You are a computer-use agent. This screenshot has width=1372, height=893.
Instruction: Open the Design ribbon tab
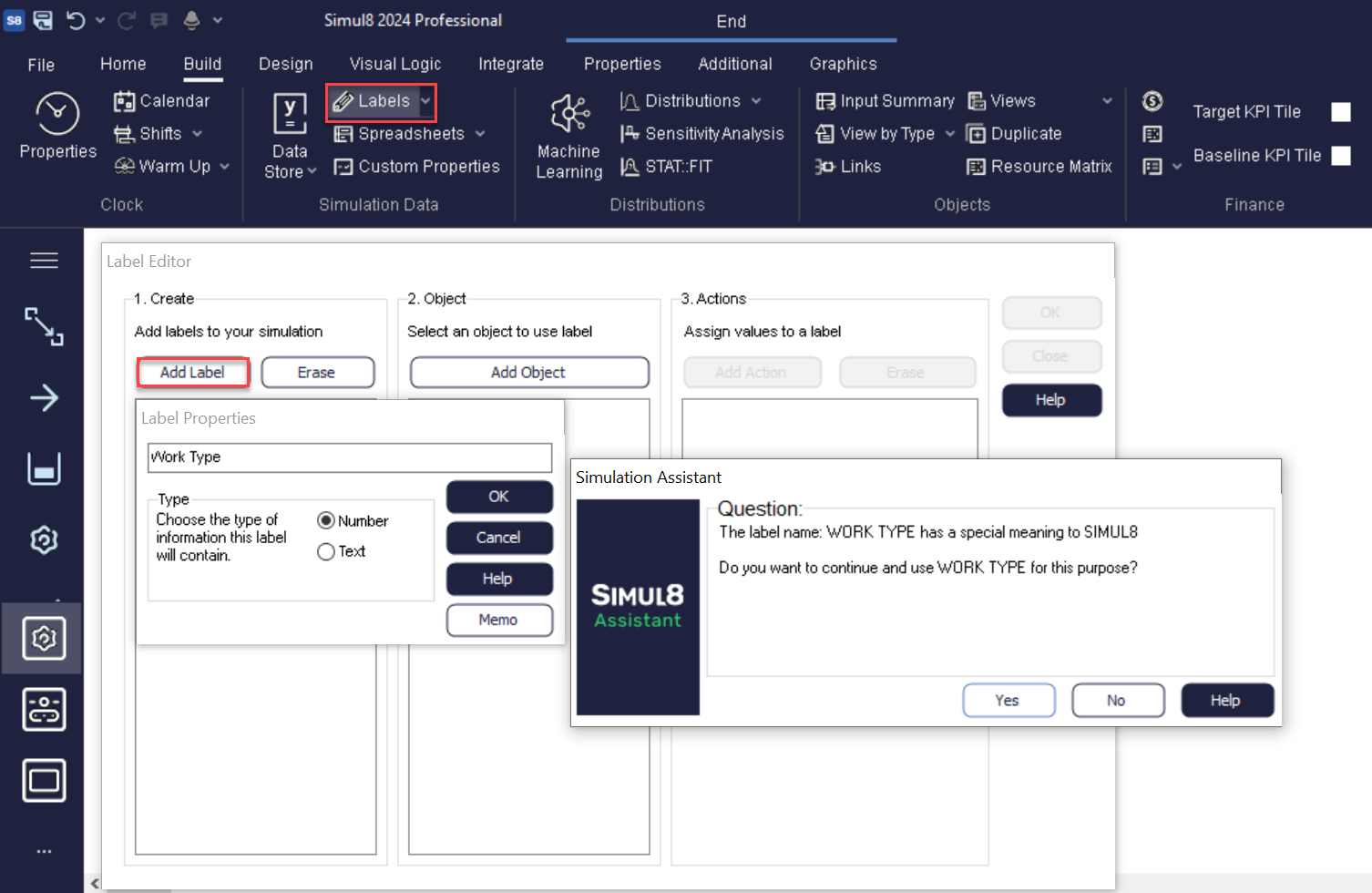[285, 64]
